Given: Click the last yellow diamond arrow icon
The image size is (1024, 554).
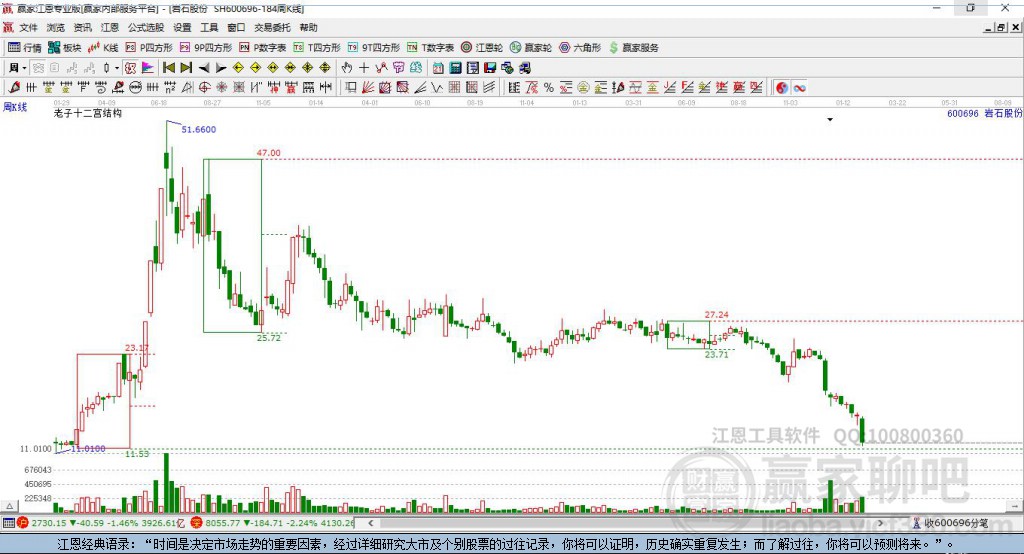Looking at the screenshot, I should [325, 68].
